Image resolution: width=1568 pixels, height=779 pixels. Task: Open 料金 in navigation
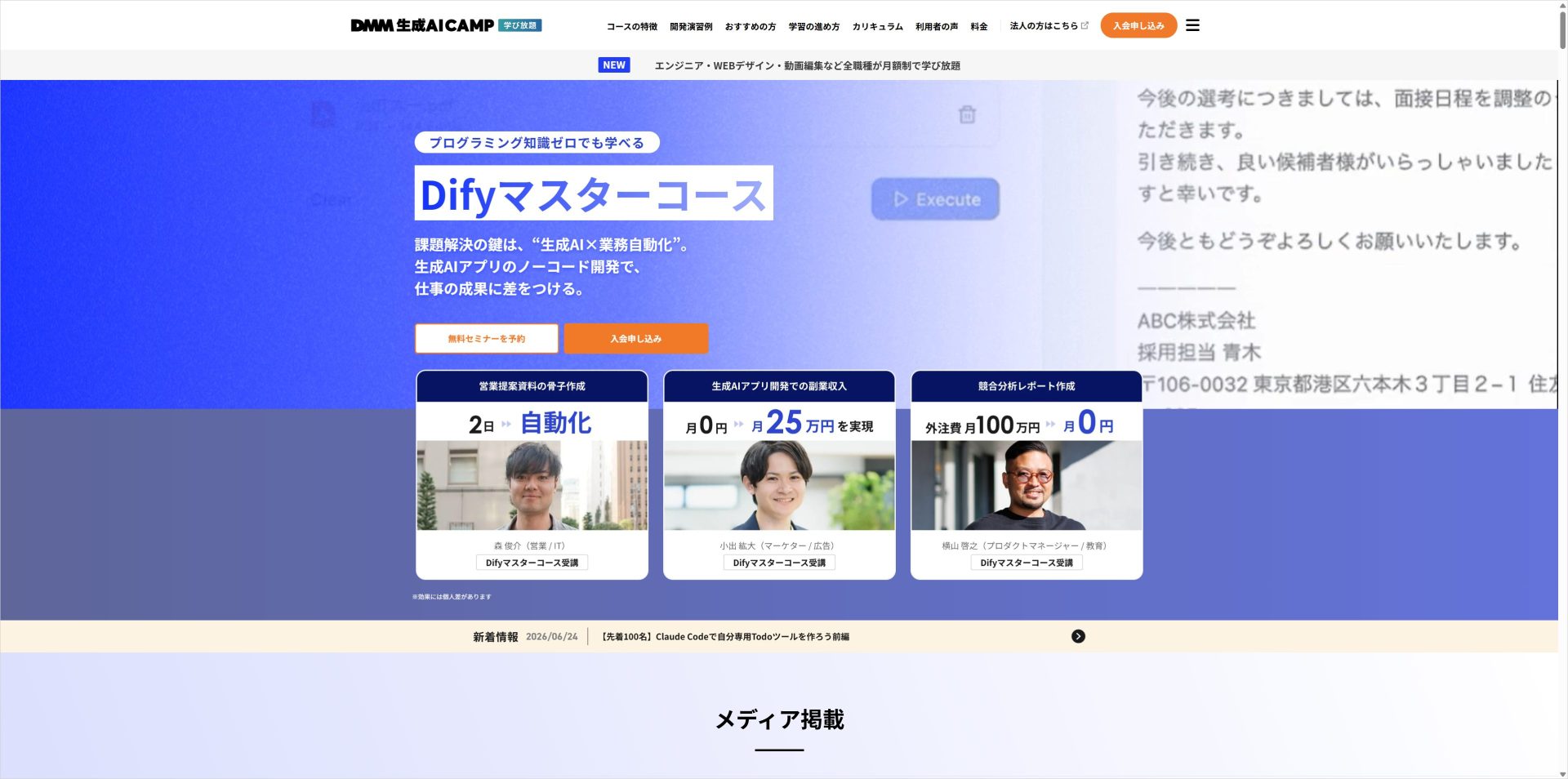click(x=979, y=26)
